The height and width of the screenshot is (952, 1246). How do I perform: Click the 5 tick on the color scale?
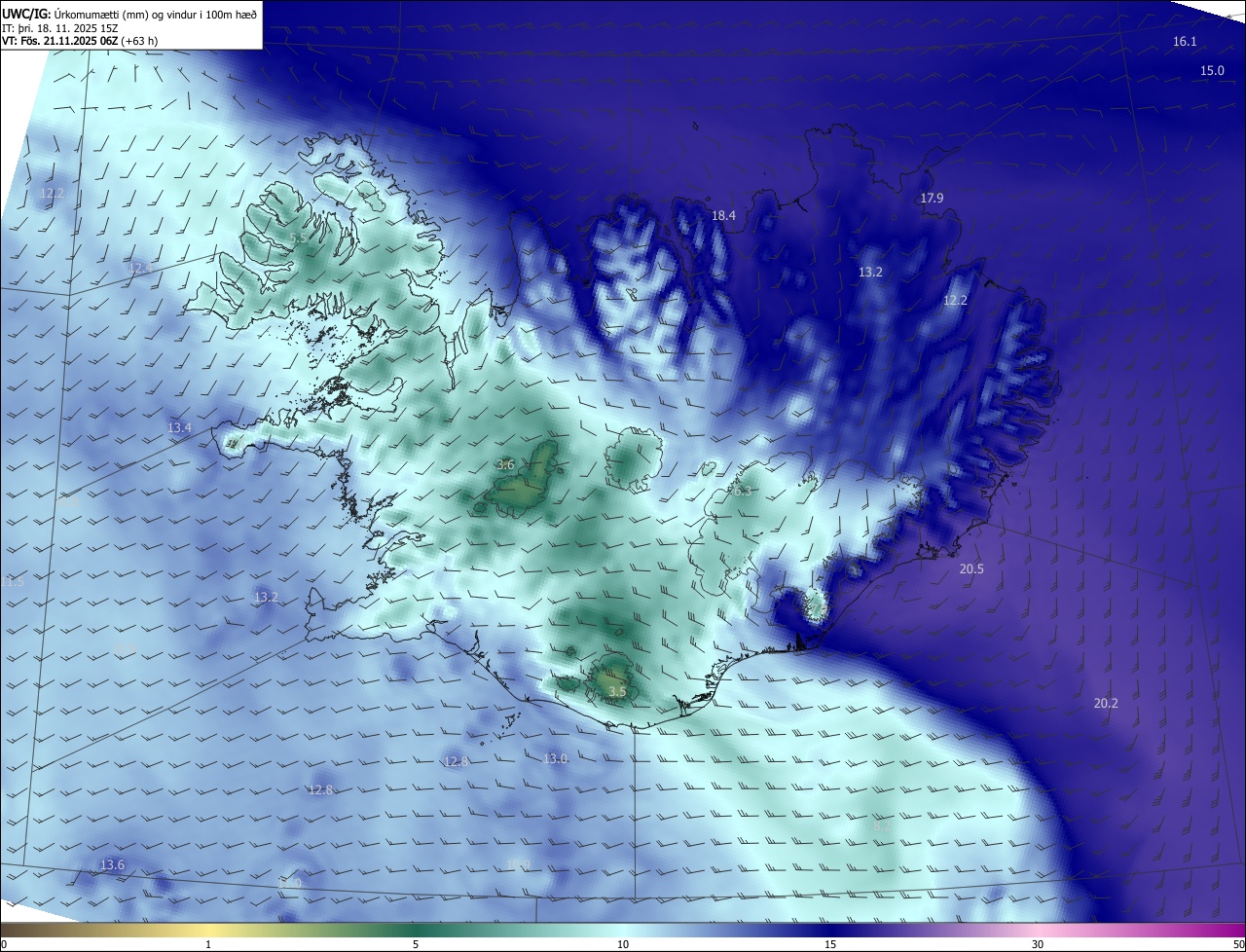pyautogui.click(x=416, y=944)
